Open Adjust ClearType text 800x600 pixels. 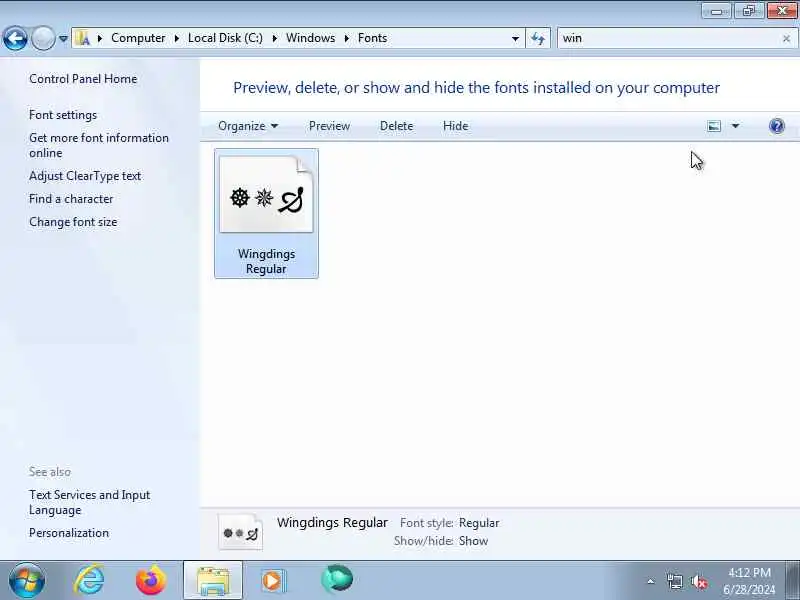pos(85,176)
